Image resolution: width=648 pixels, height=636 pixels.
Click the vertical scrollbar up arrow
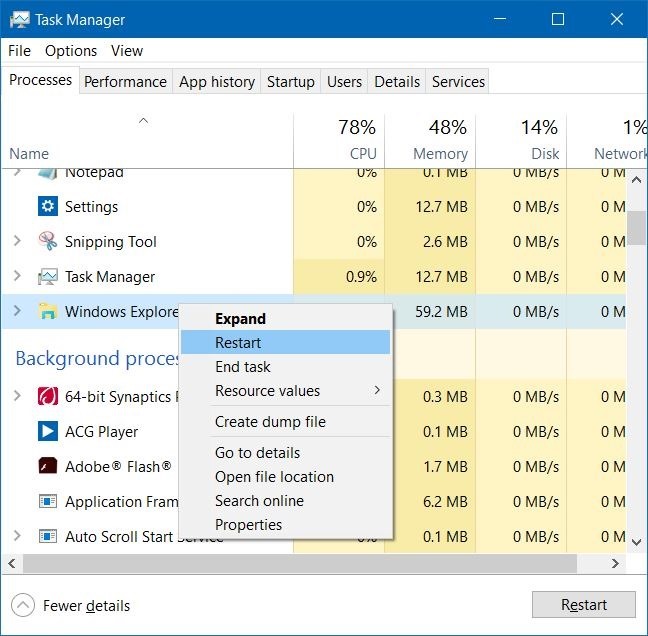click(636, 180)
